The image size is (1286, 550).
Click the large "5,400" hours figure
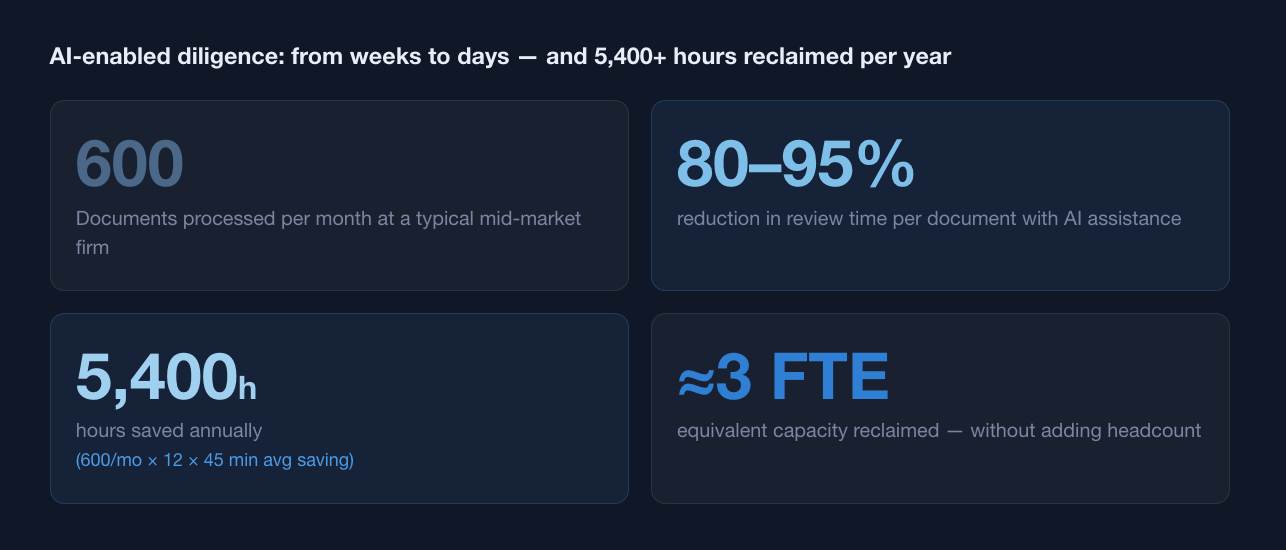tap(155, 376)
